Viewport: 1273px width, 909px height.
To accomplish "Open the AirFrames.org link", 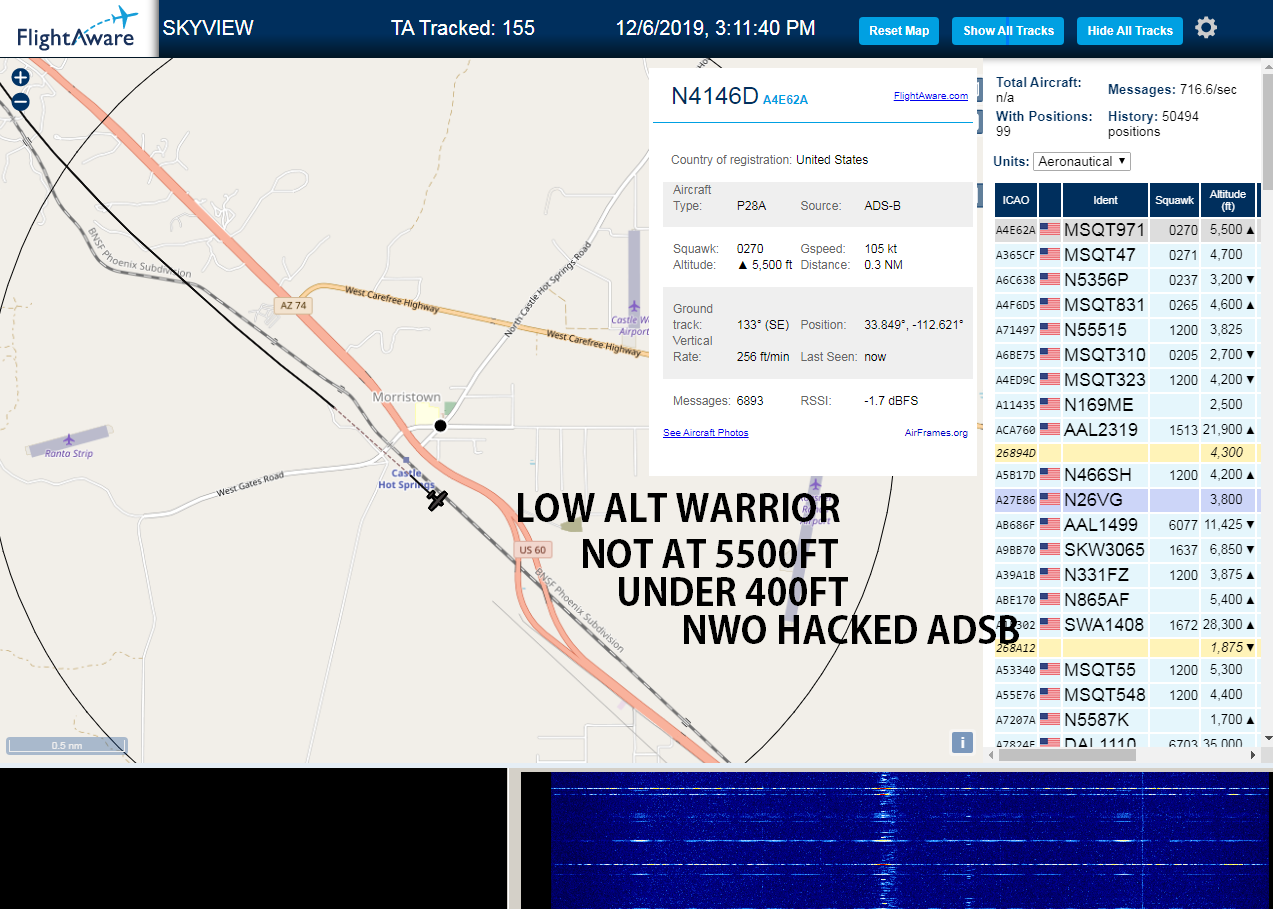I will coord(936,433).
